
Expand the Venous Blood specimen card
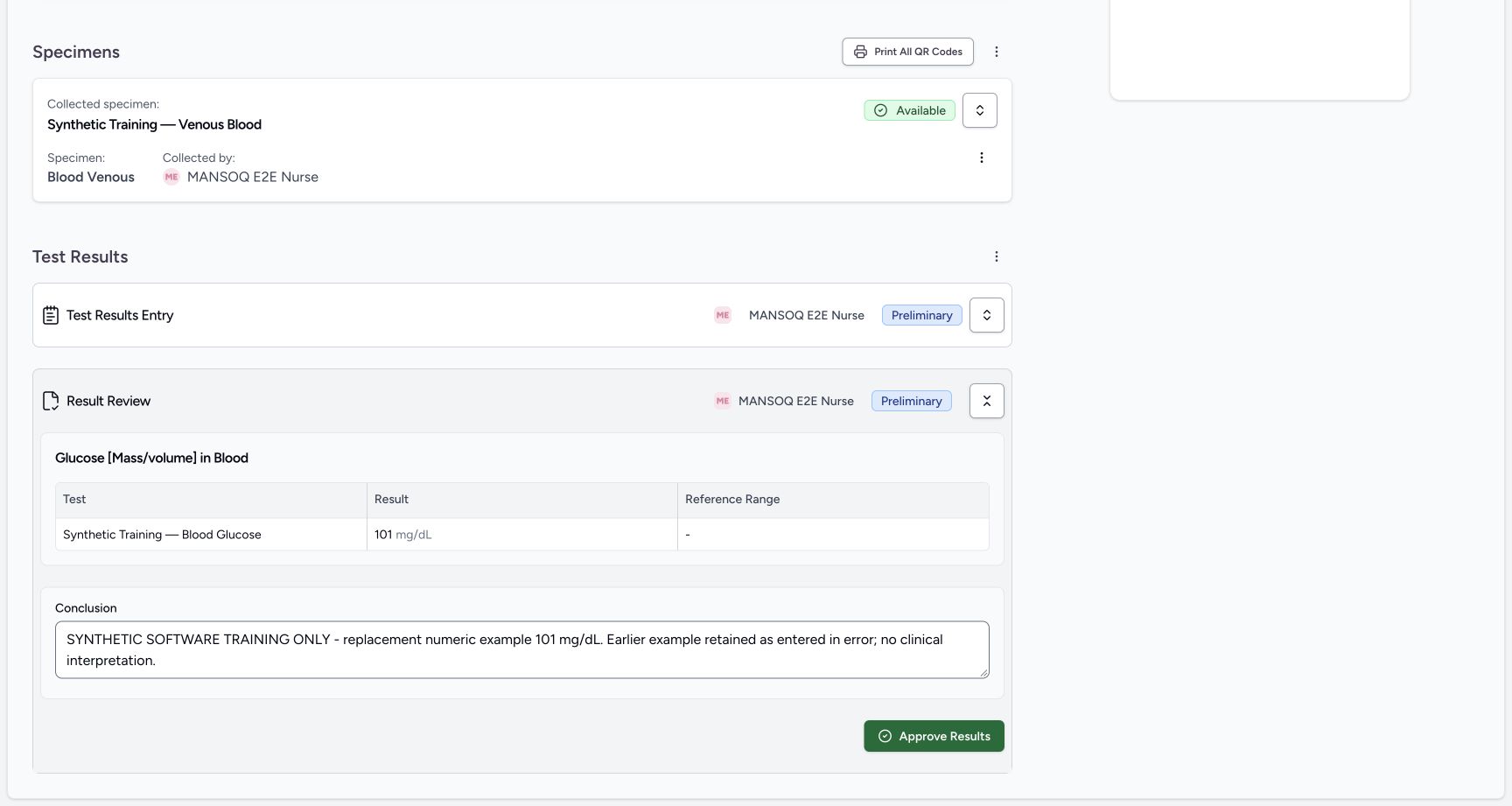[x=980, y=110]
